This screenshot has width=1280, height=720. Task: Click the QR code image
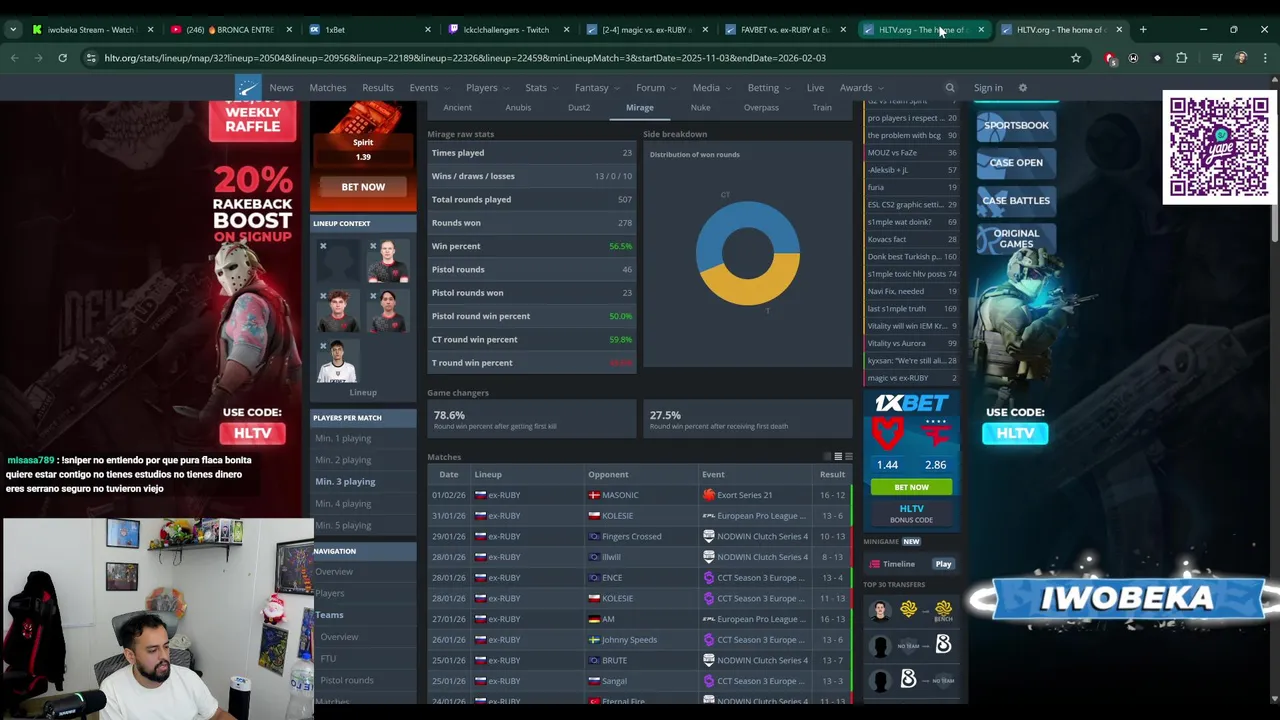pos(1219,147)
